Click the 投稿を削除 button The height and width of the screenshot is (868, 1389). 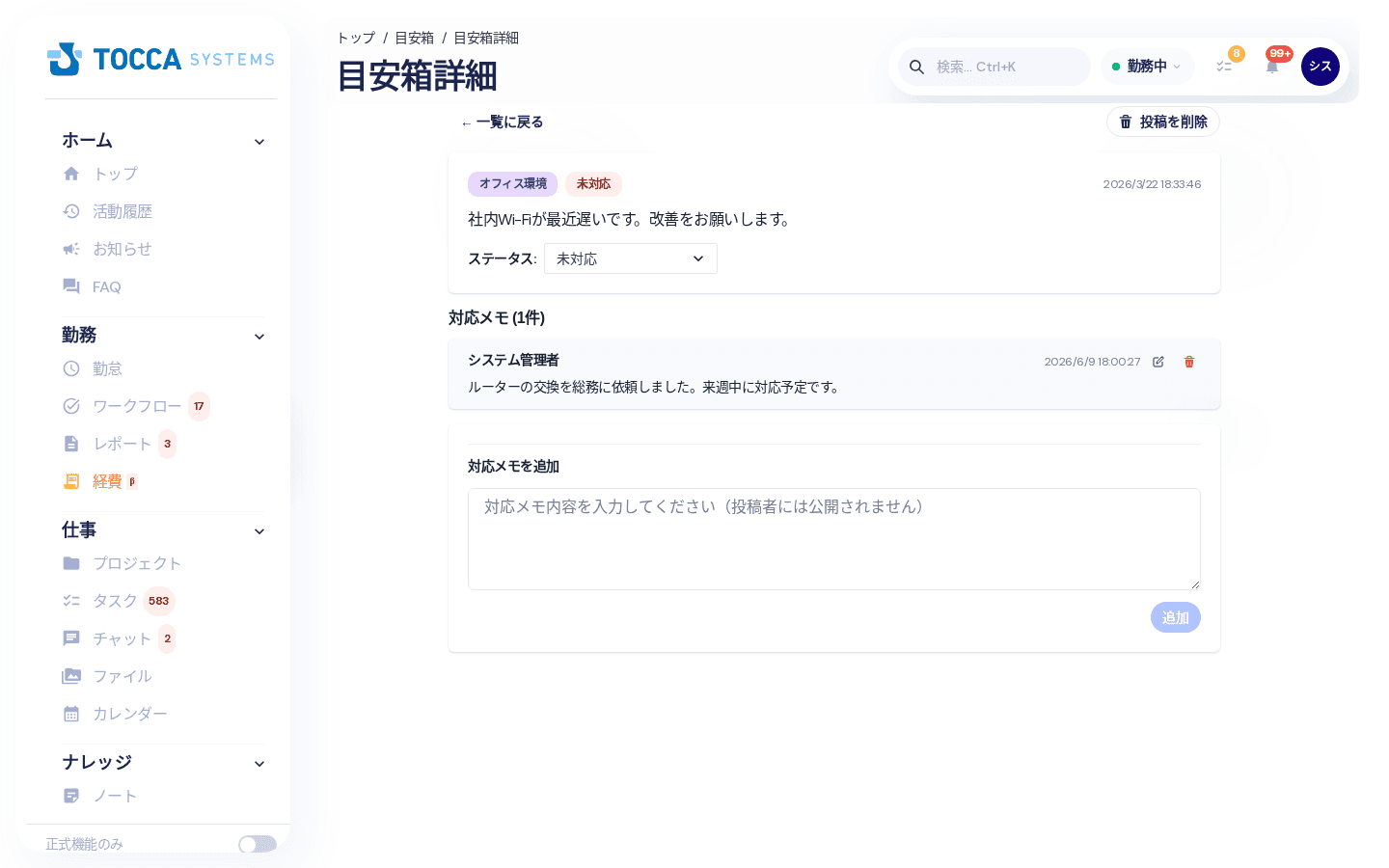tap(1163, 122)
